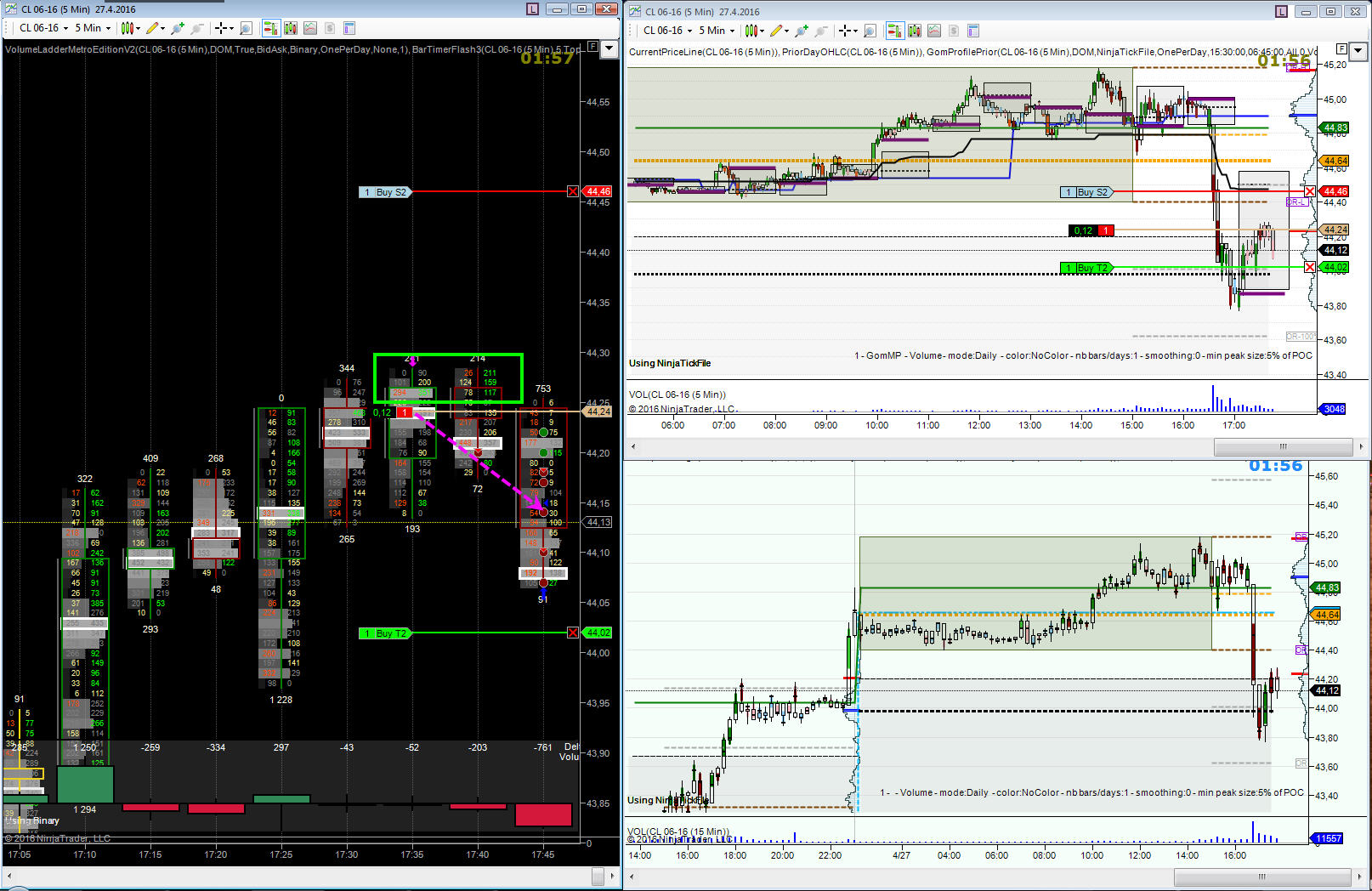Click the right scroll arrow of bottom-right chart
This screenshot has width=1372, height=891.
point(1361,877)
